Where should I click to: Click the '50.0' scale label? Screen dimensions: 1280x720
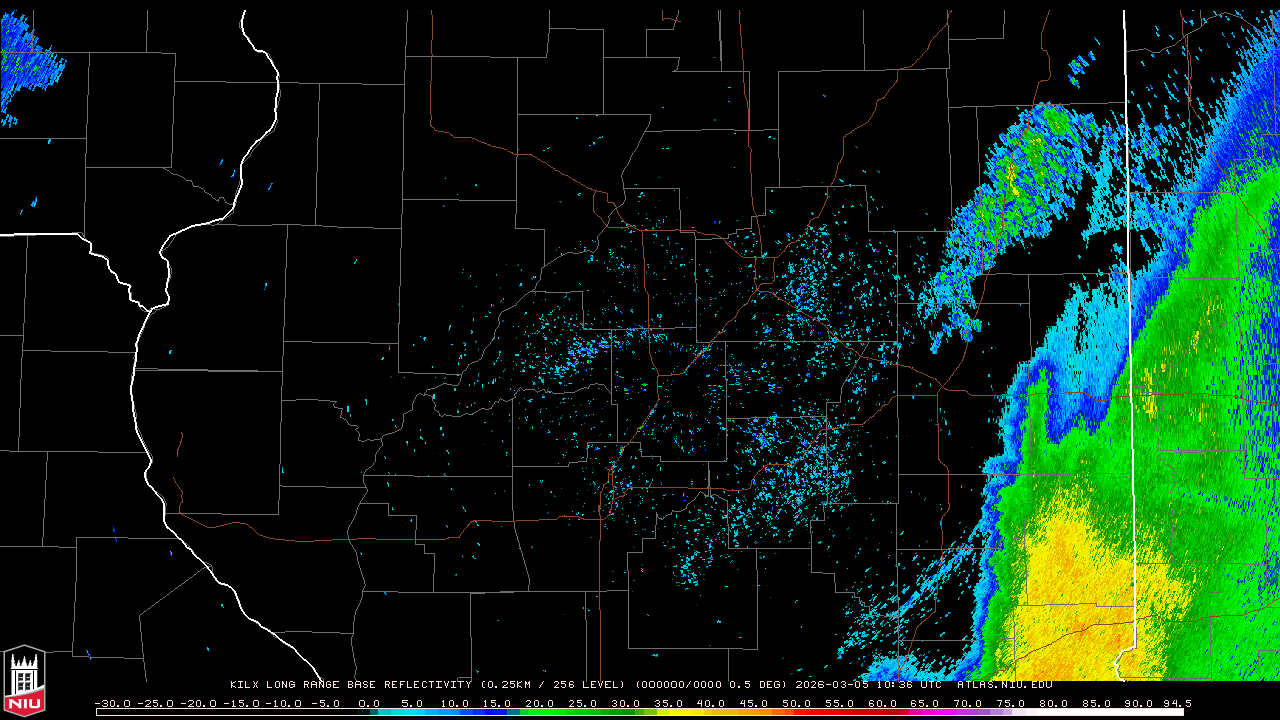click(x=797, y=703)
